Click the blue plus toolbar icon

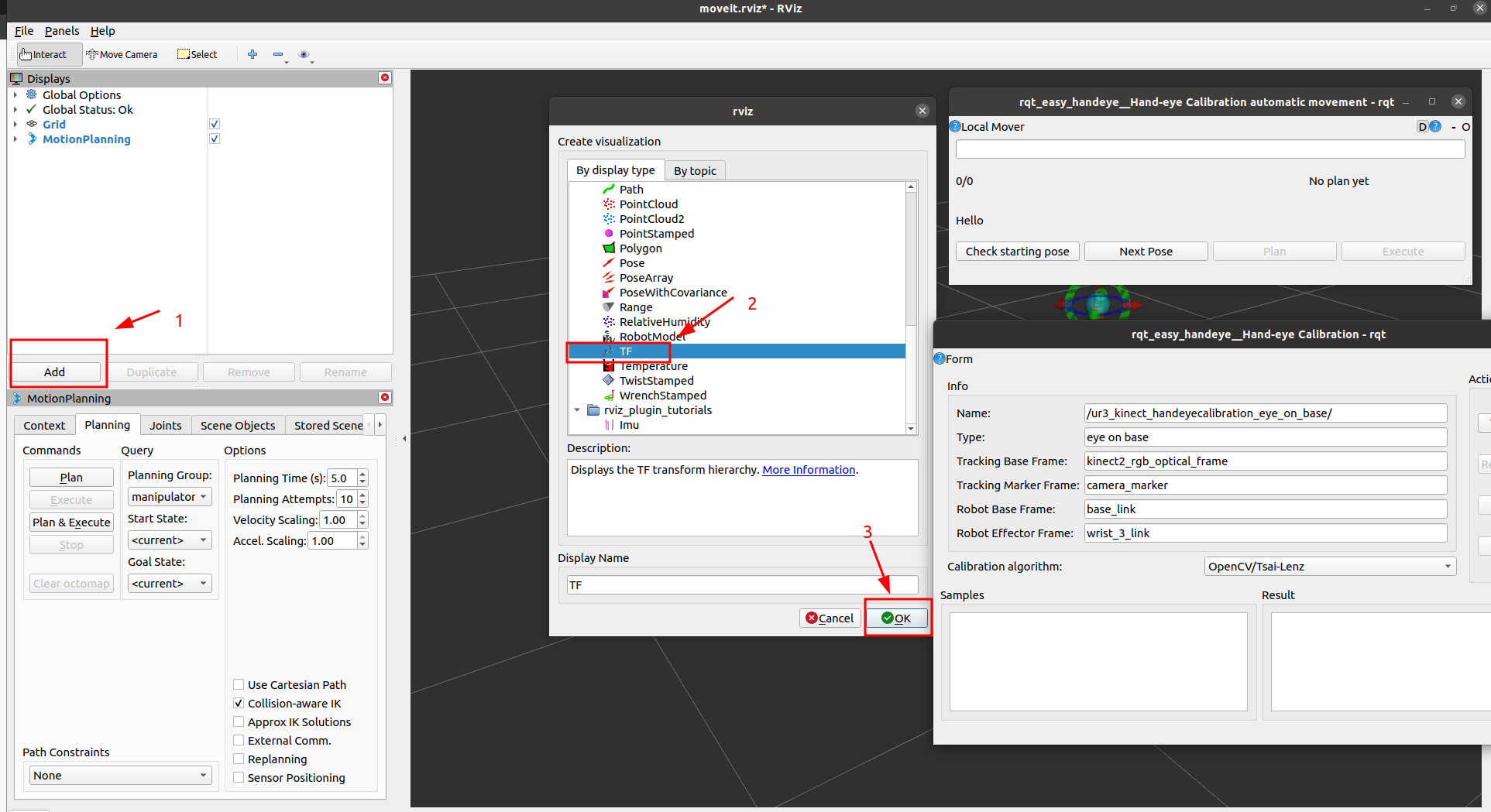pos(253,54)
